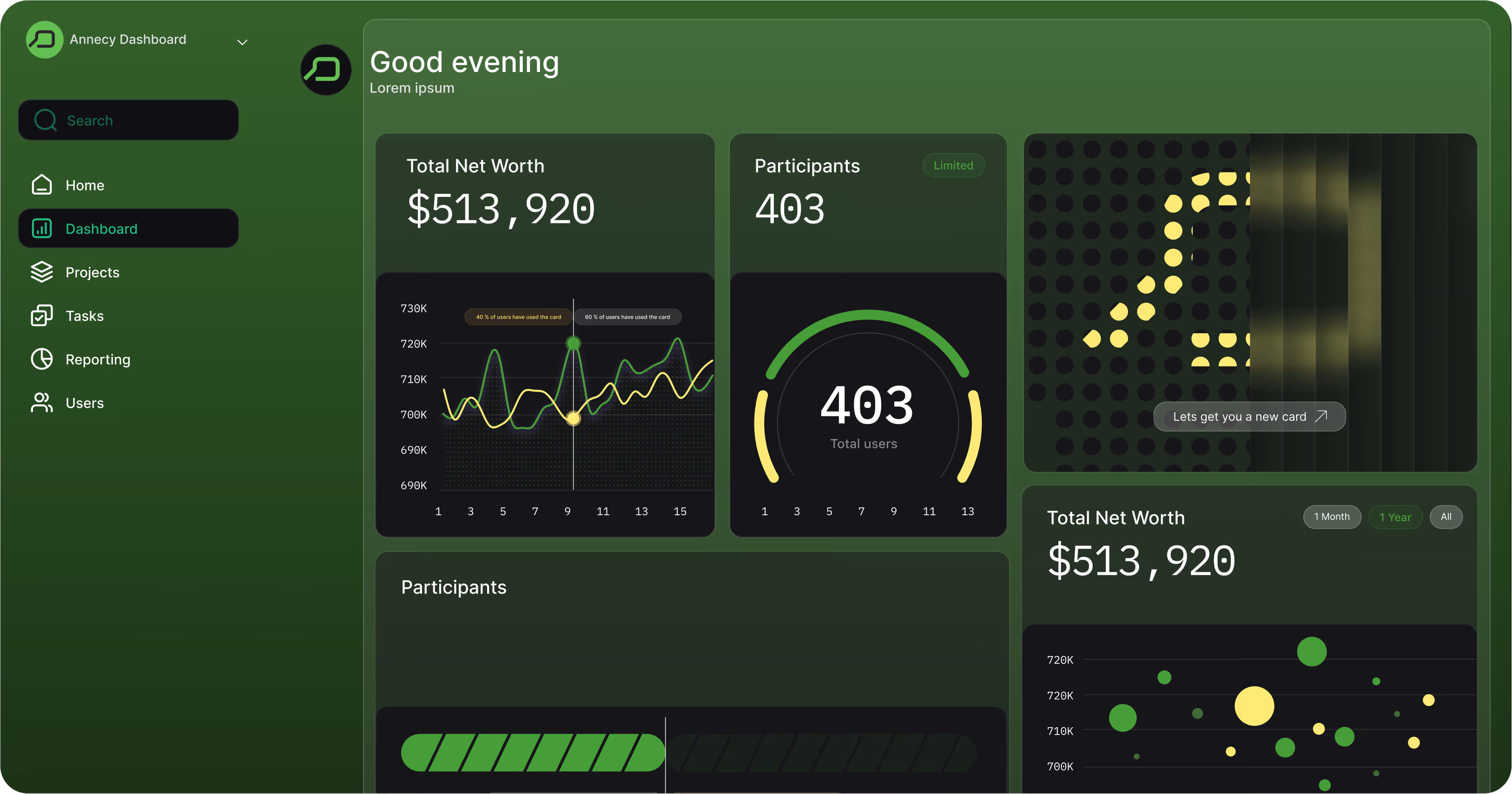Screen dimensions: 1512x794
Task: Select the All time range option
Action: [1446, 517]
